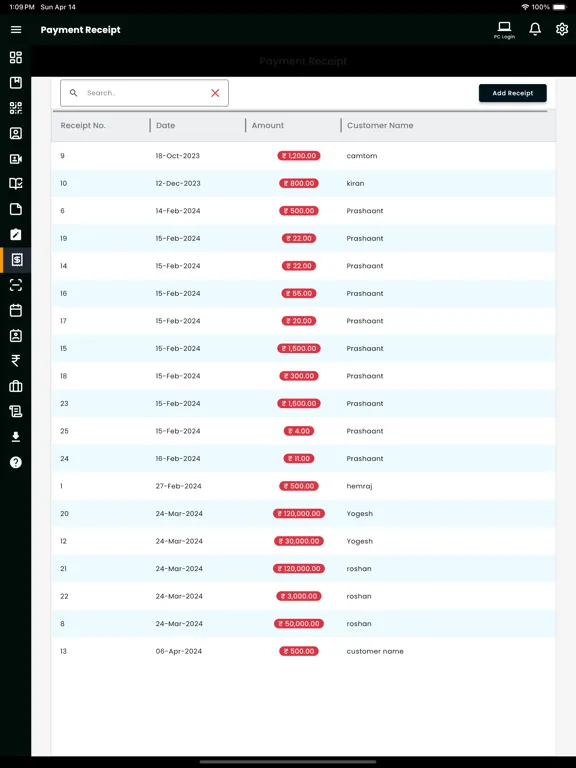Open the hamburger menu

16,30
